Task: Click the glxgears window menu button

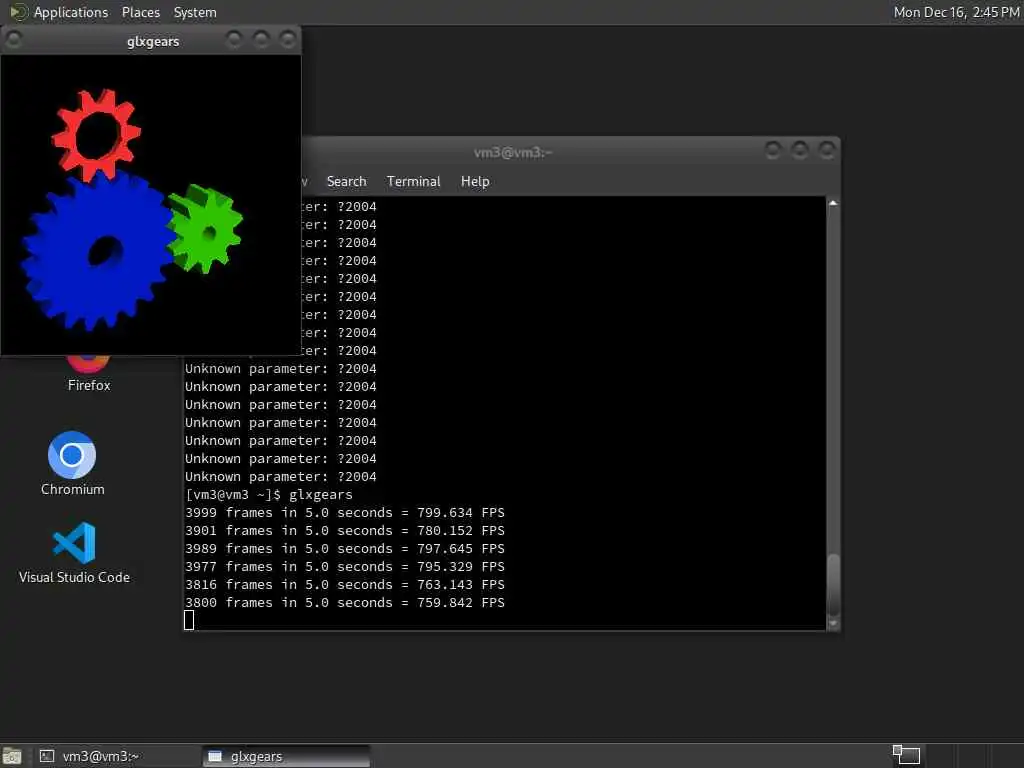Action: tap(14, 40)
